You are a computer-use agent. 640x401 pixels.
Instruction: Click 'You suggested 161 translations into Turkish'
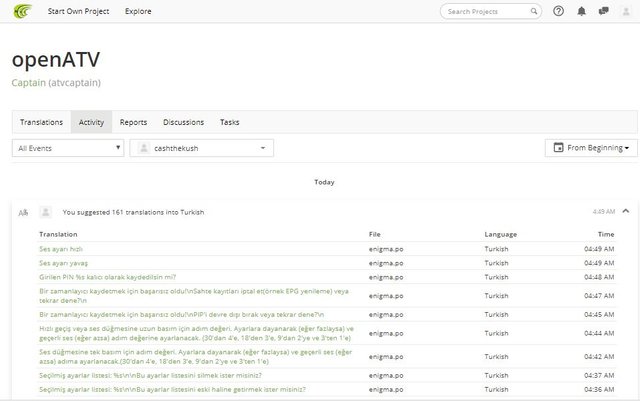133,212
